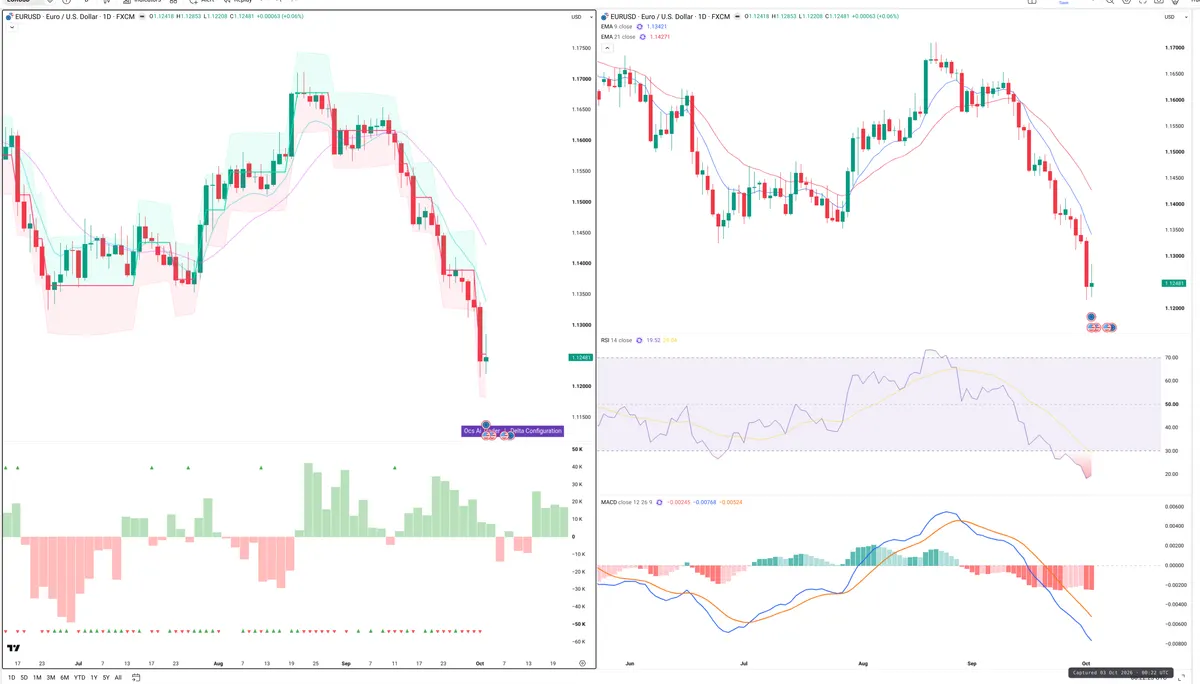1200x684 pixels.
Task: Open the go-to-date calendar icon
Action: coord(136,677)
